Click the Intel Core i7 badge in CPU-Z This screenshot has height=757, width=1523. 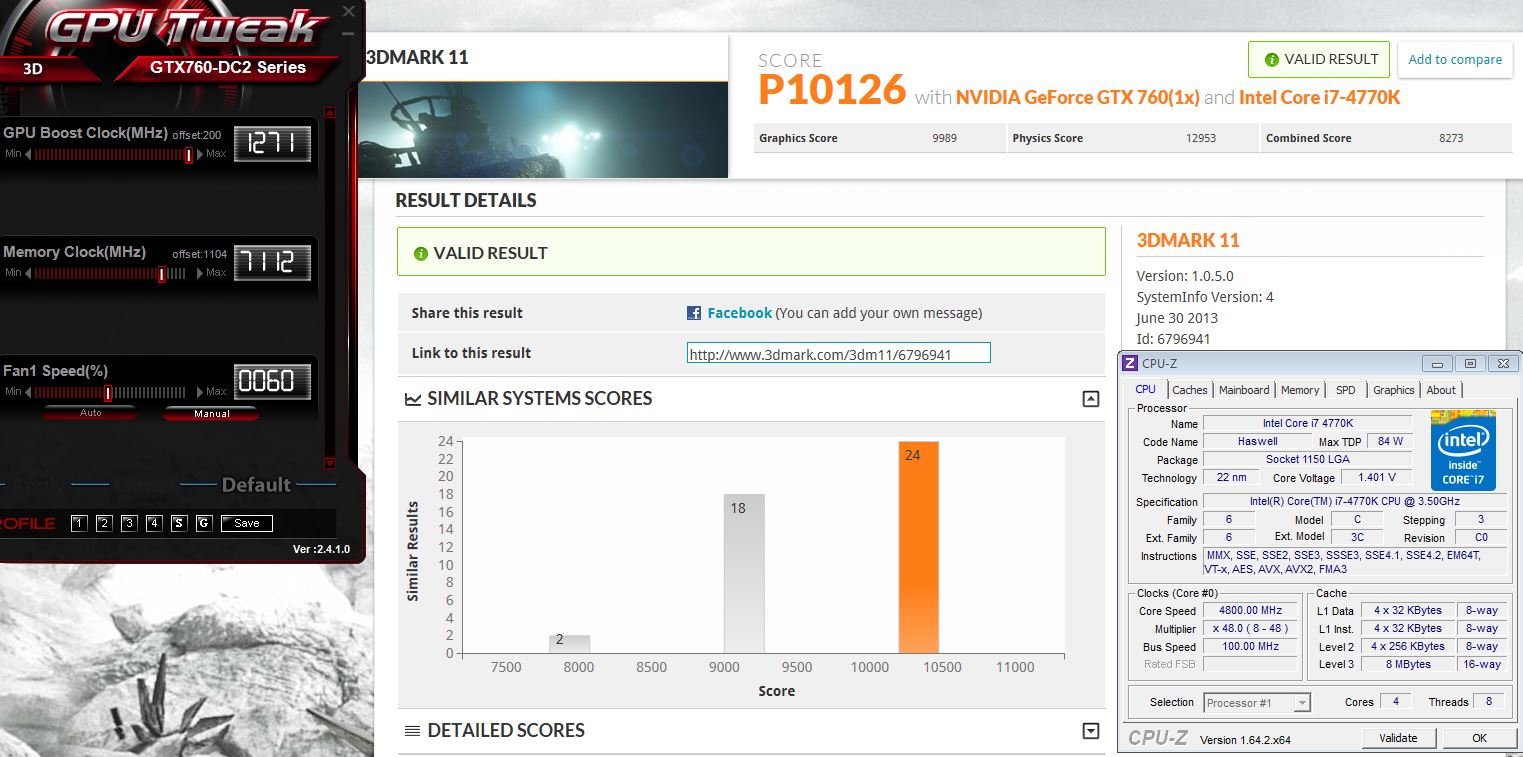(x=1463, y=450)
